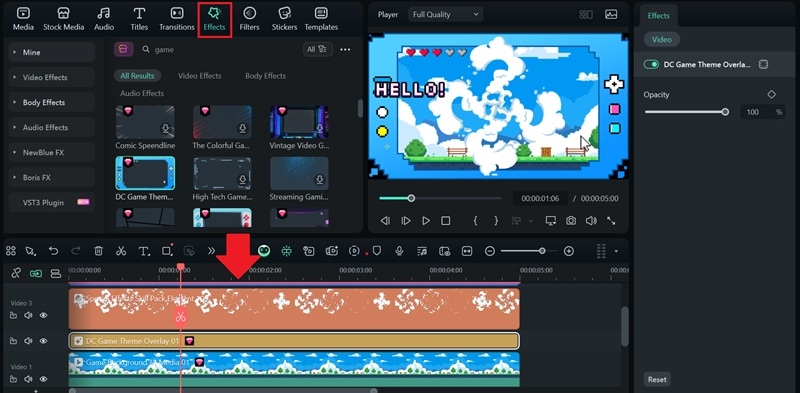Screen dimensions: 800x393
Task: Step back one frame in player
Action: (x=385, y=220)
